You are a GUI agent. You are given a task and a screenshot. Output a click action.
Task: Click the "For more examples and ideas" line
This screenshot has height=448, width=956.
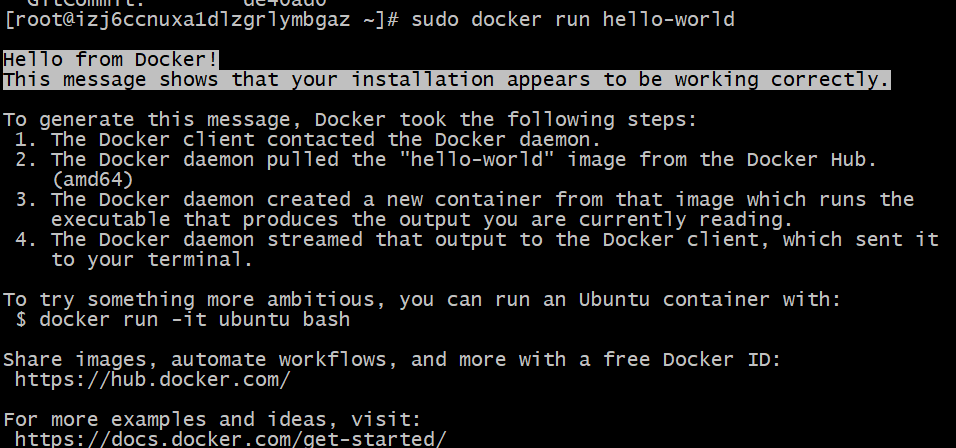click(x=212, y=419)
